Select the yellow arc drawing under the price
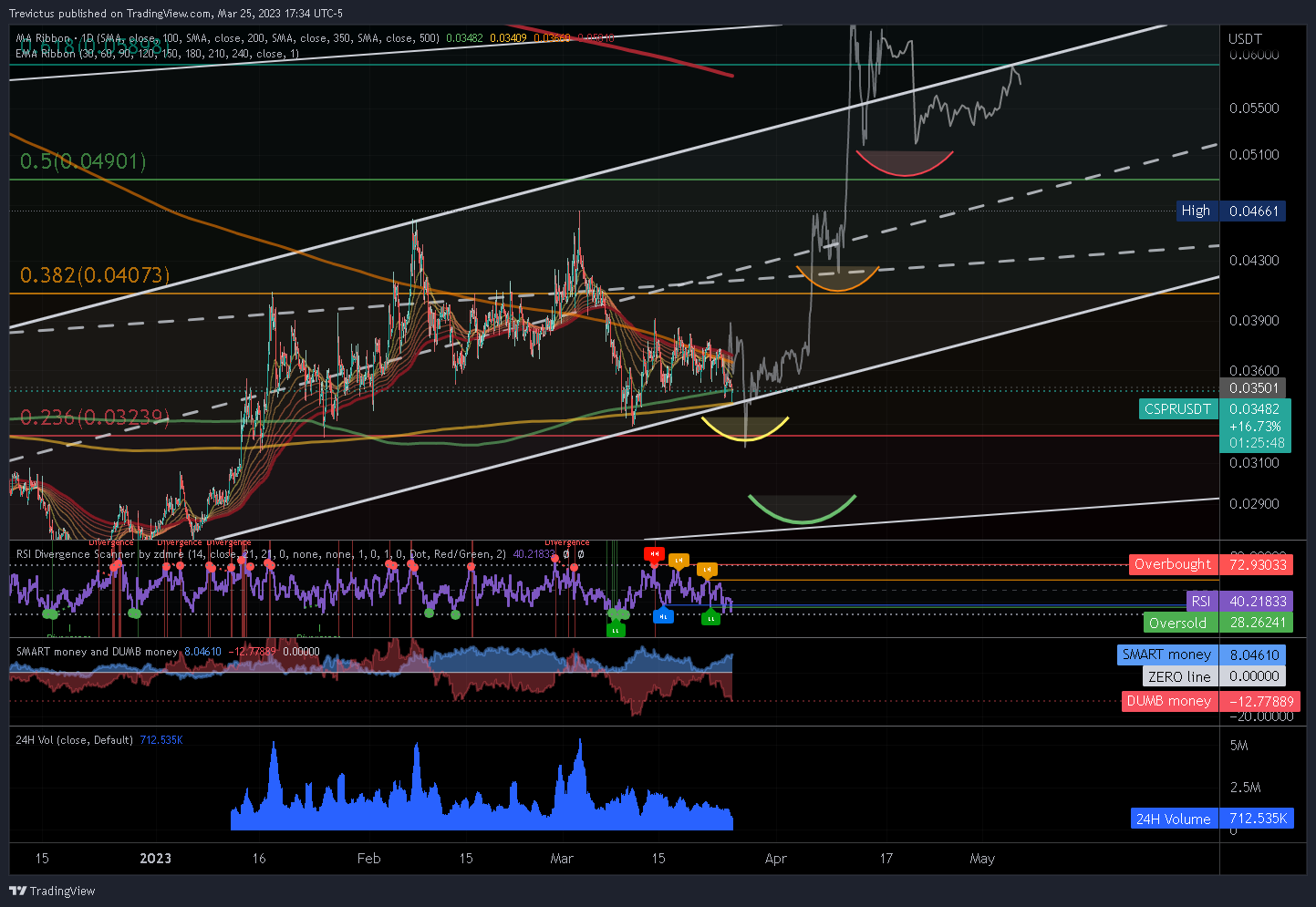This screenshot has width=1316, height=907. click(745, 429)
